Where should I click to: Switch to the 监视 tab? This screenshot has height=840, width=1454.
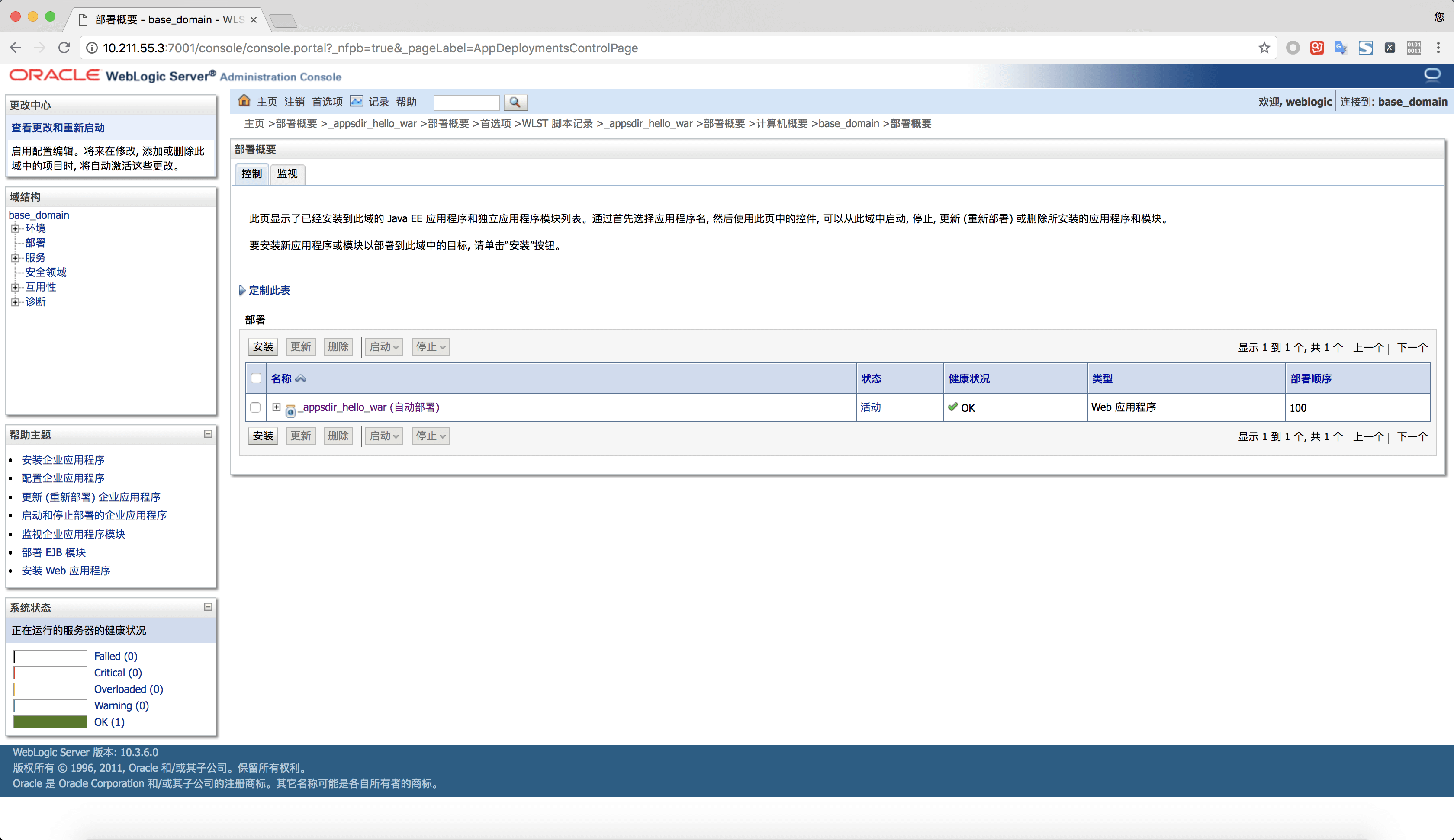[287, 173]
